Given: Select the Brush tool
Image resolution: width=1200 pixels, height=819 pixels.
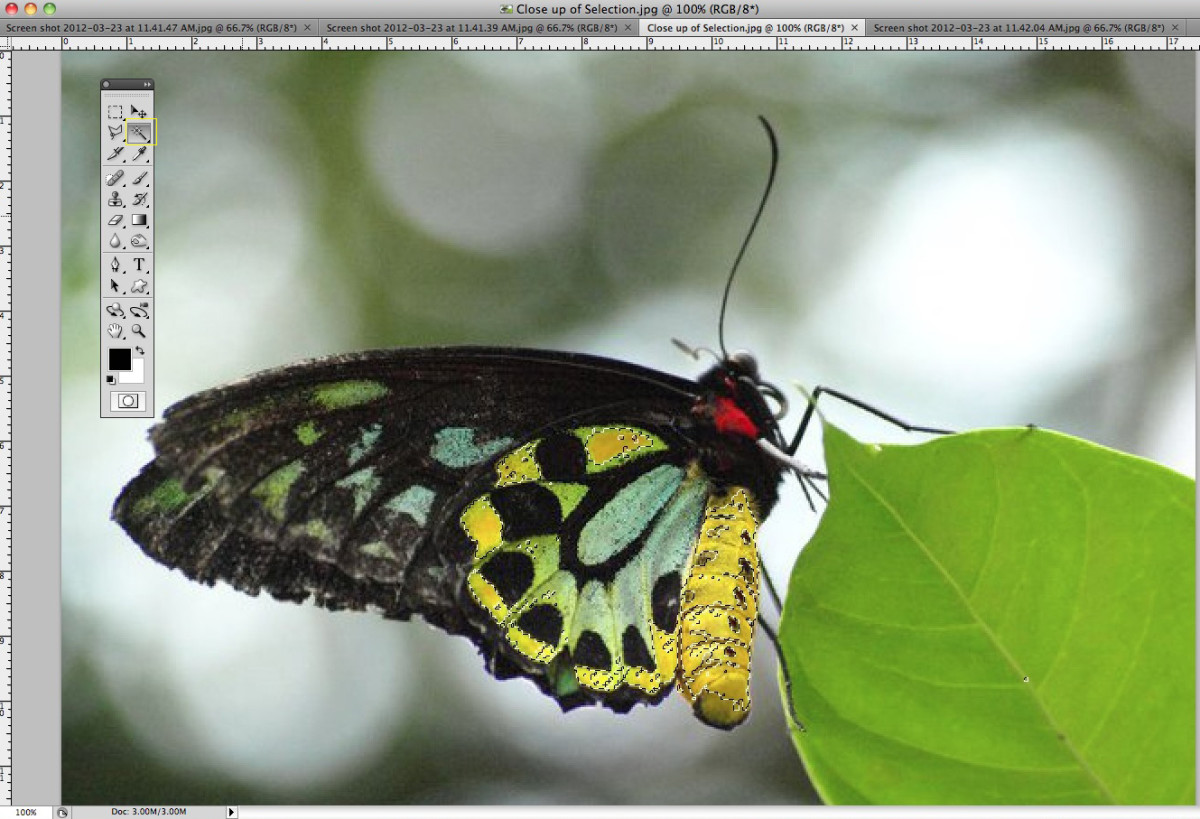Looking at the screenshot, I should point(140,178).
